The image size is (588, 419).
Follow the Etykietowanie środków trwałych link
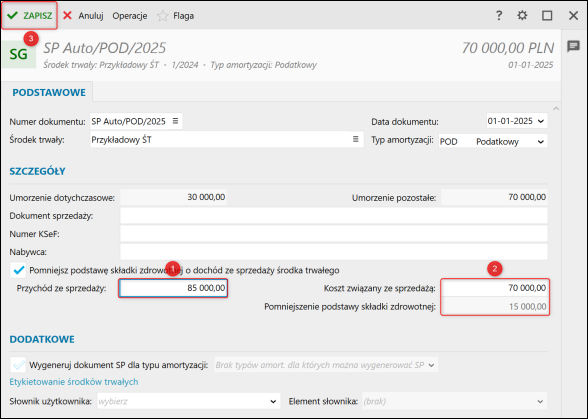coord(74,382)
